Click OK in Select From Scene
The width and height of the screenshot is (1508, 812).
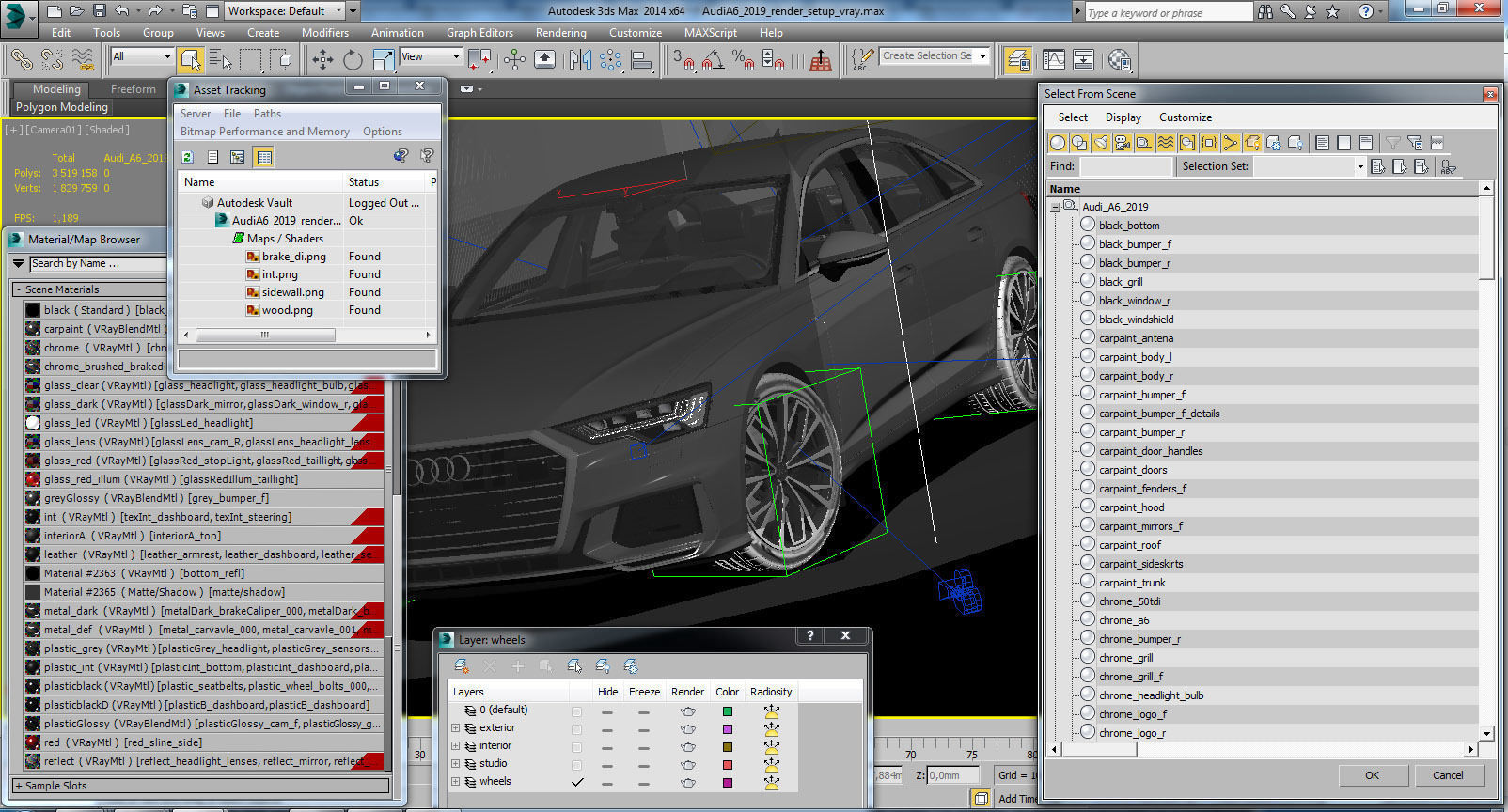1372,775
